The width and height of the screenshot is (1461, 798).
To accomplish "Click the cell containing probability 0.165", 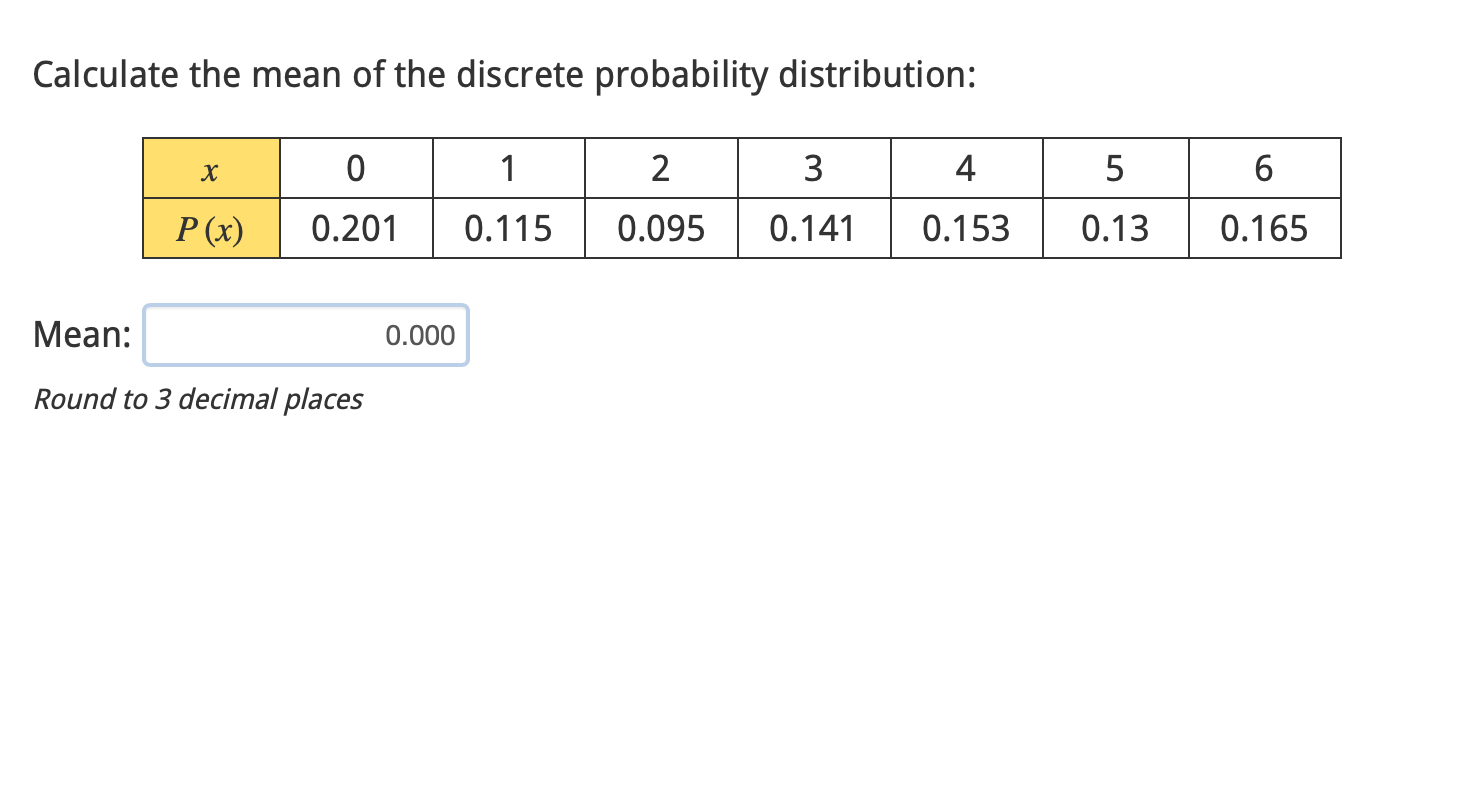I will (x=1264, y=227).
